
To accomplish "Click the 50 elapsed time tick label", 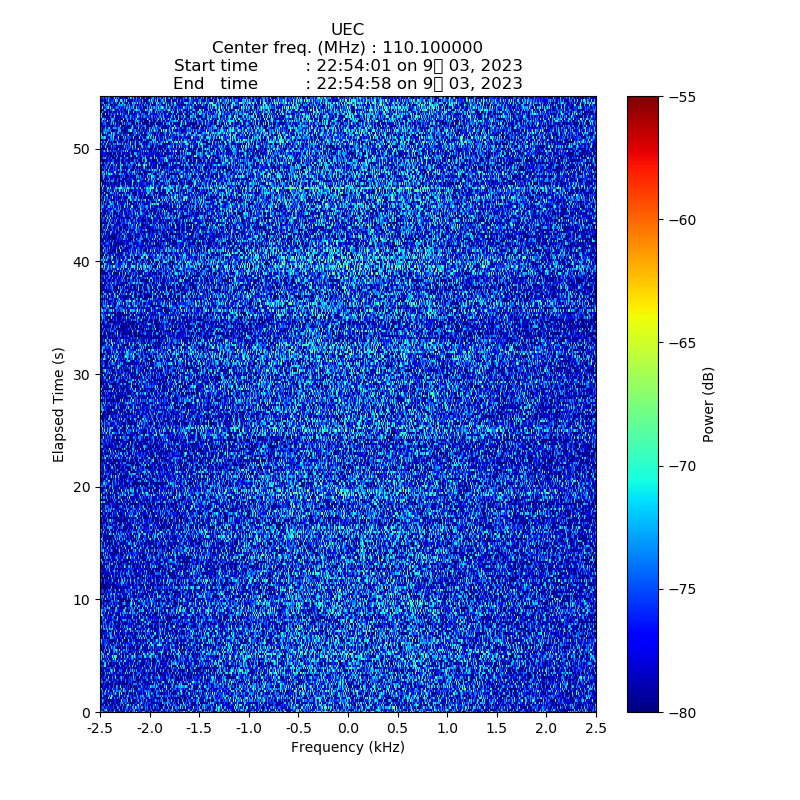I will point(82,149).
